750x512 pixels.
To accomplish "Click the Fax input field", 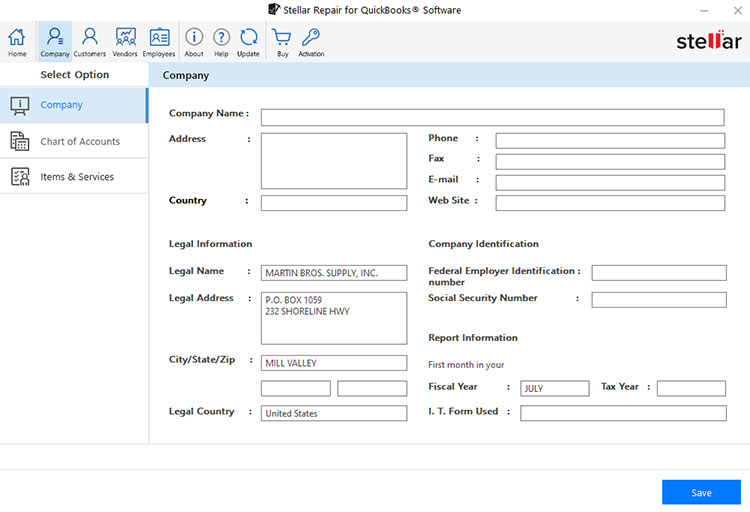I will (x=610, y=162).
